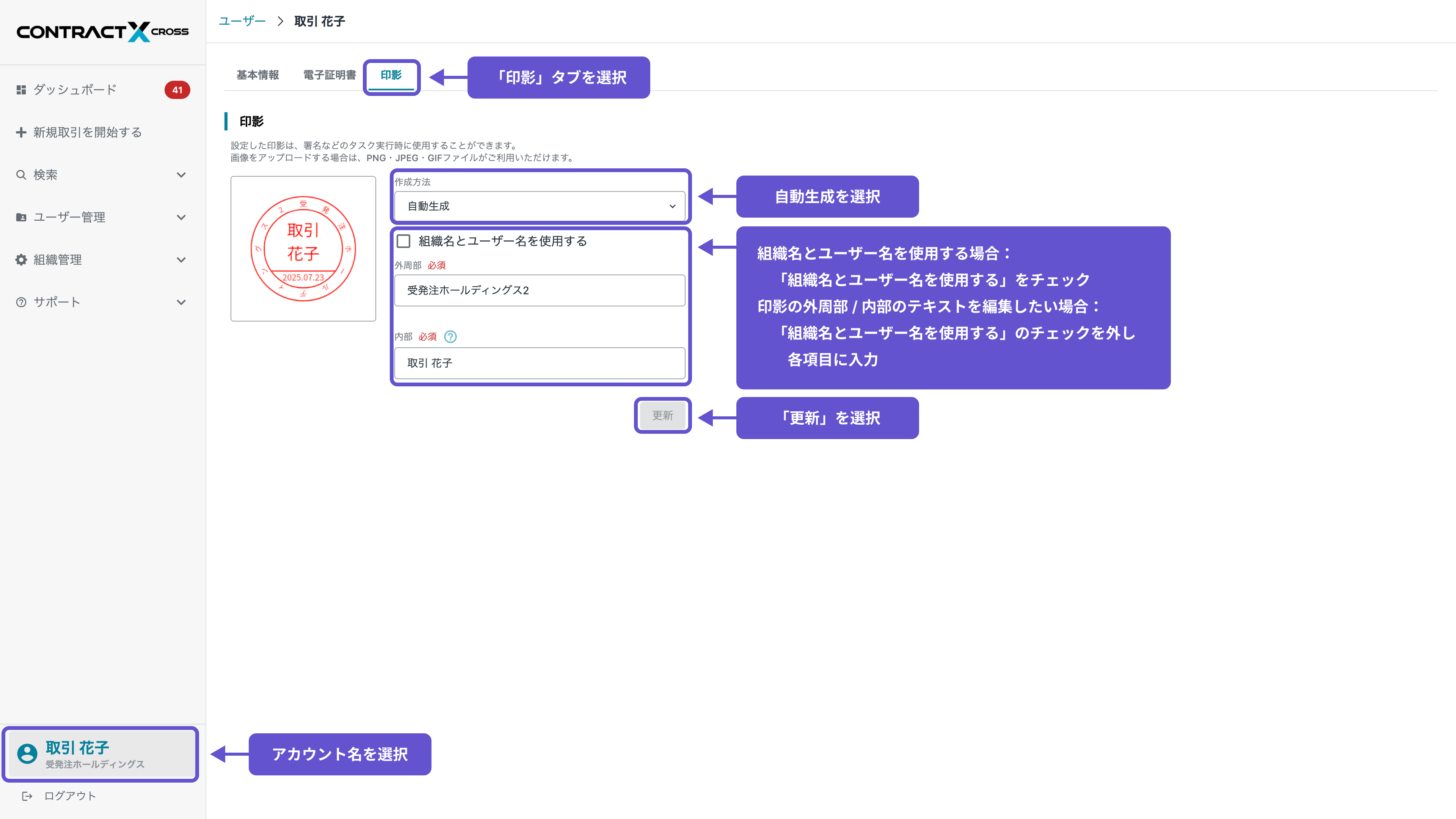Follow the ユーザー breadcrumb link

(242, 22)
